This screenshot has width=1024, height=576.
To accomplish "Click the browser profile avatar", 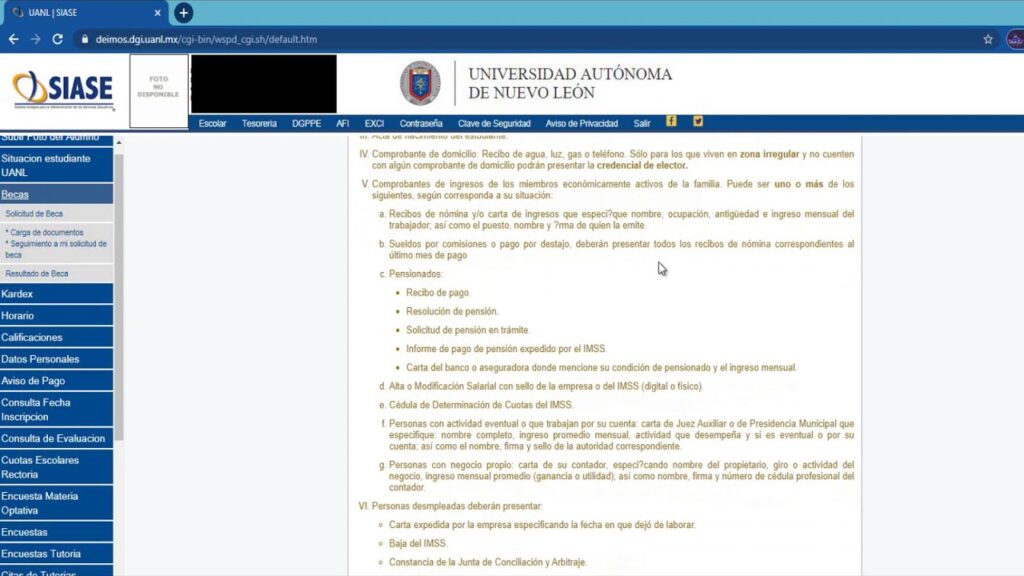I will [x=1015, y=39].
